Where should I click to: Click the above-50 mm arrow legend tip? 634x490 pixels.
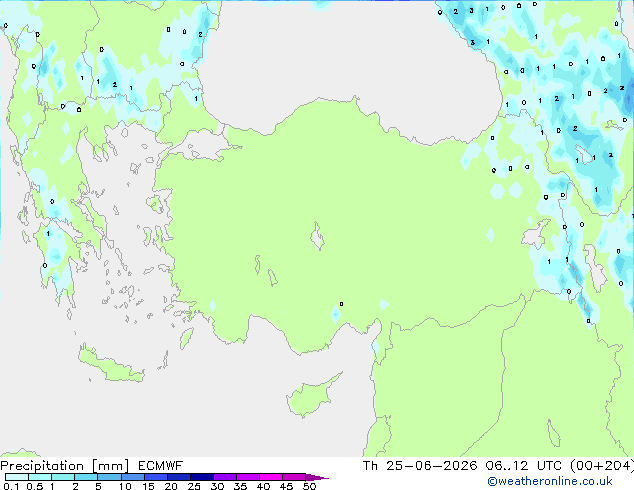[317, 477]
